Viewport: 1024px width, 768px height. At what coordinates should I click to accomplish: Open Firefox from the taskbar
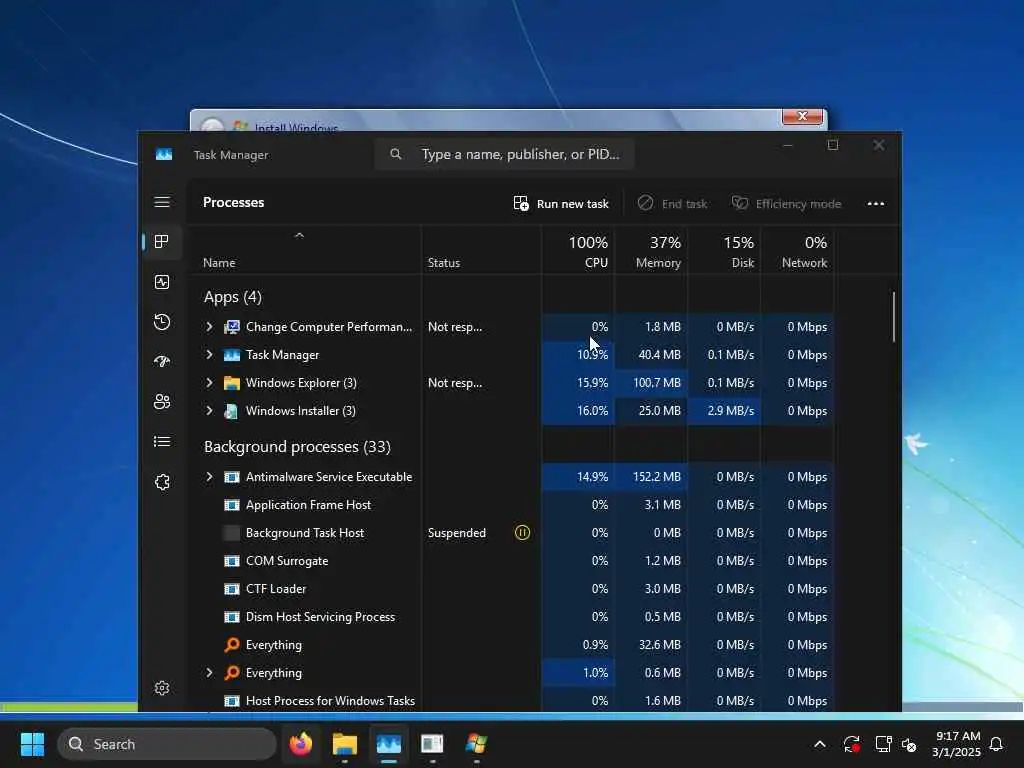click(300, 744)
